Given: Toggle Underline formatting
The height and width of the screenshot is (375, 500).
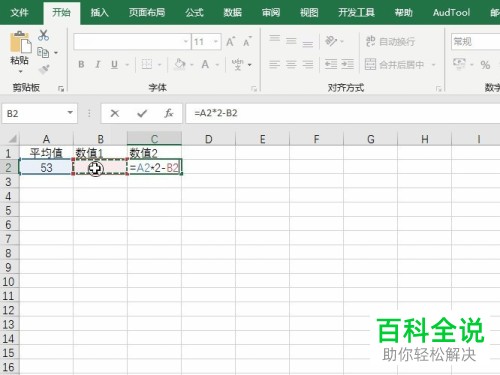Looking at the screenshot, I should click(114, 64).
